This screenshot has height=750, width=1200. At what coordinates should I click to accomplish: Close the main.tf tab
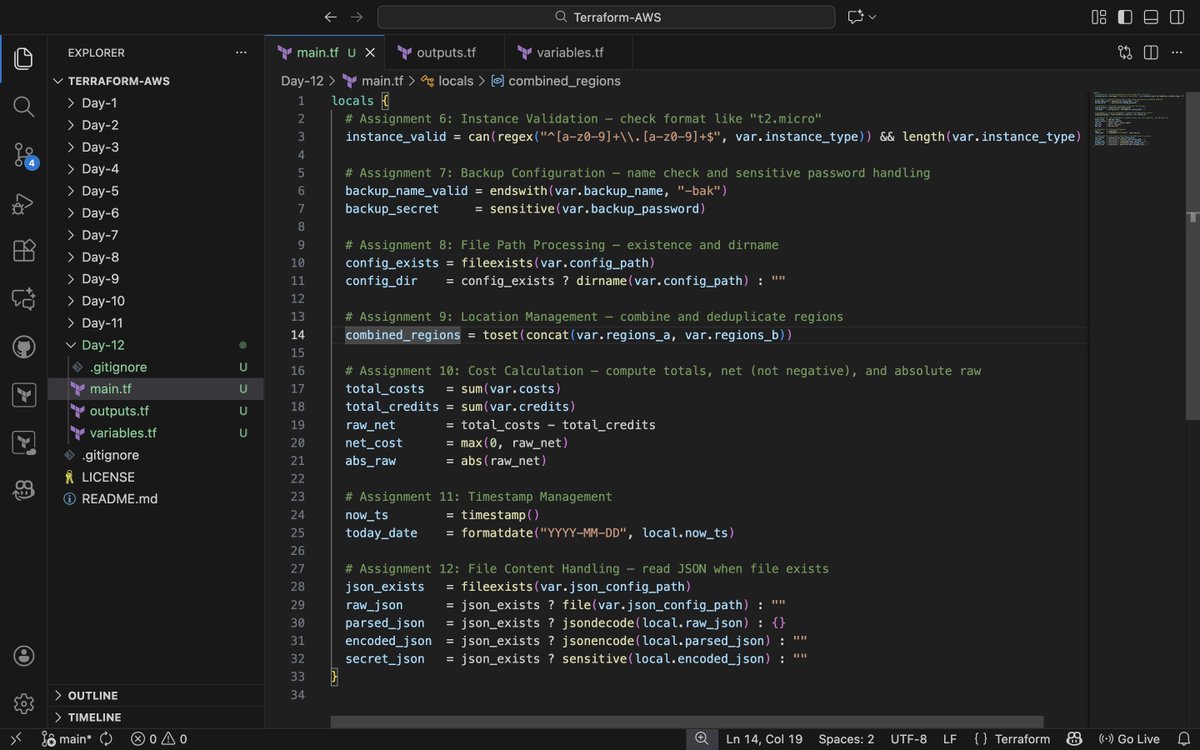click(x=372, y=52)
